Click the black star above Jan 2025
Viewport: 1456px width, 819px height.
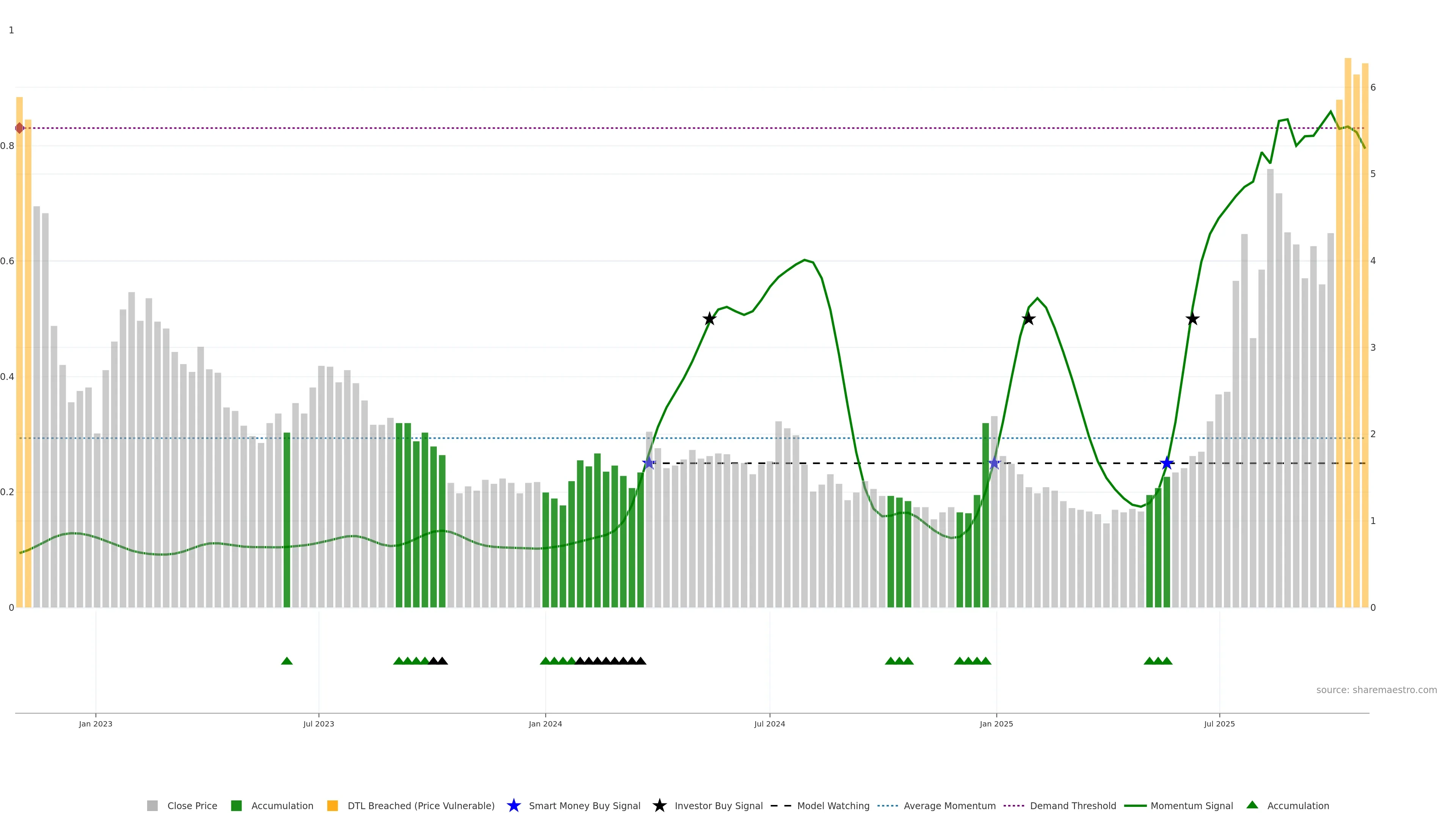pyautogui.click(x=1029, y=319)
